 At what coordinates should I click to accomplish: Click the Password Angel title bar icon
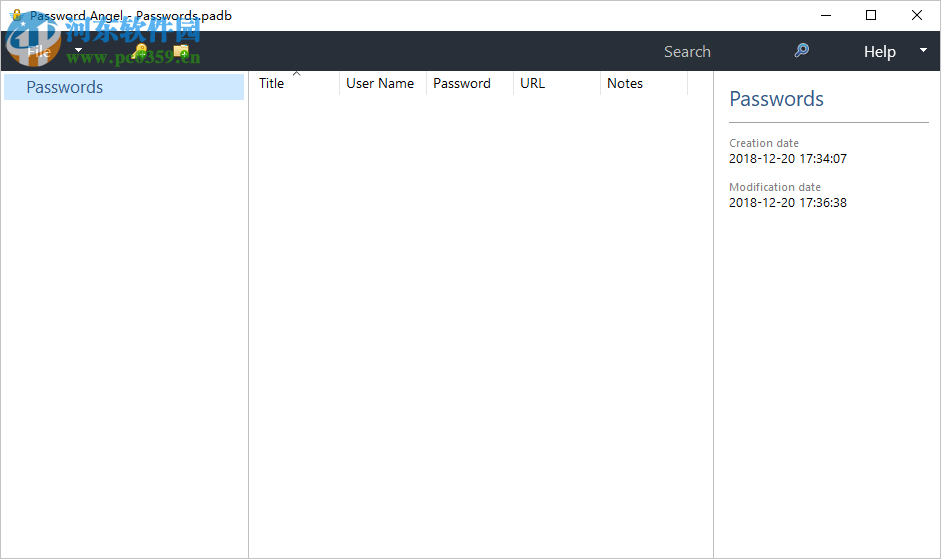[17, 15]
